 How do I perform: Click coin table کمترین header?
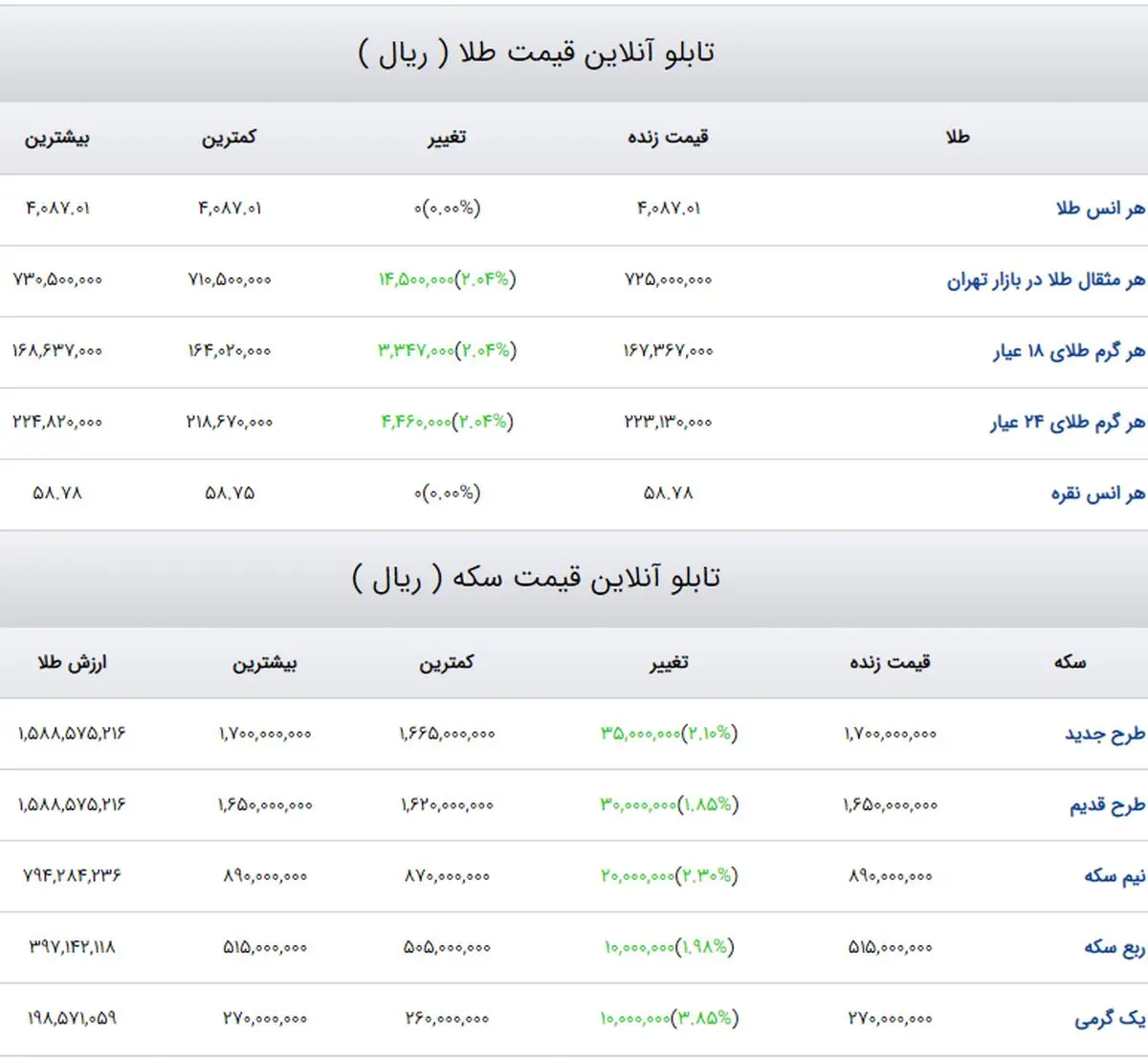click(x=447, y=662)
